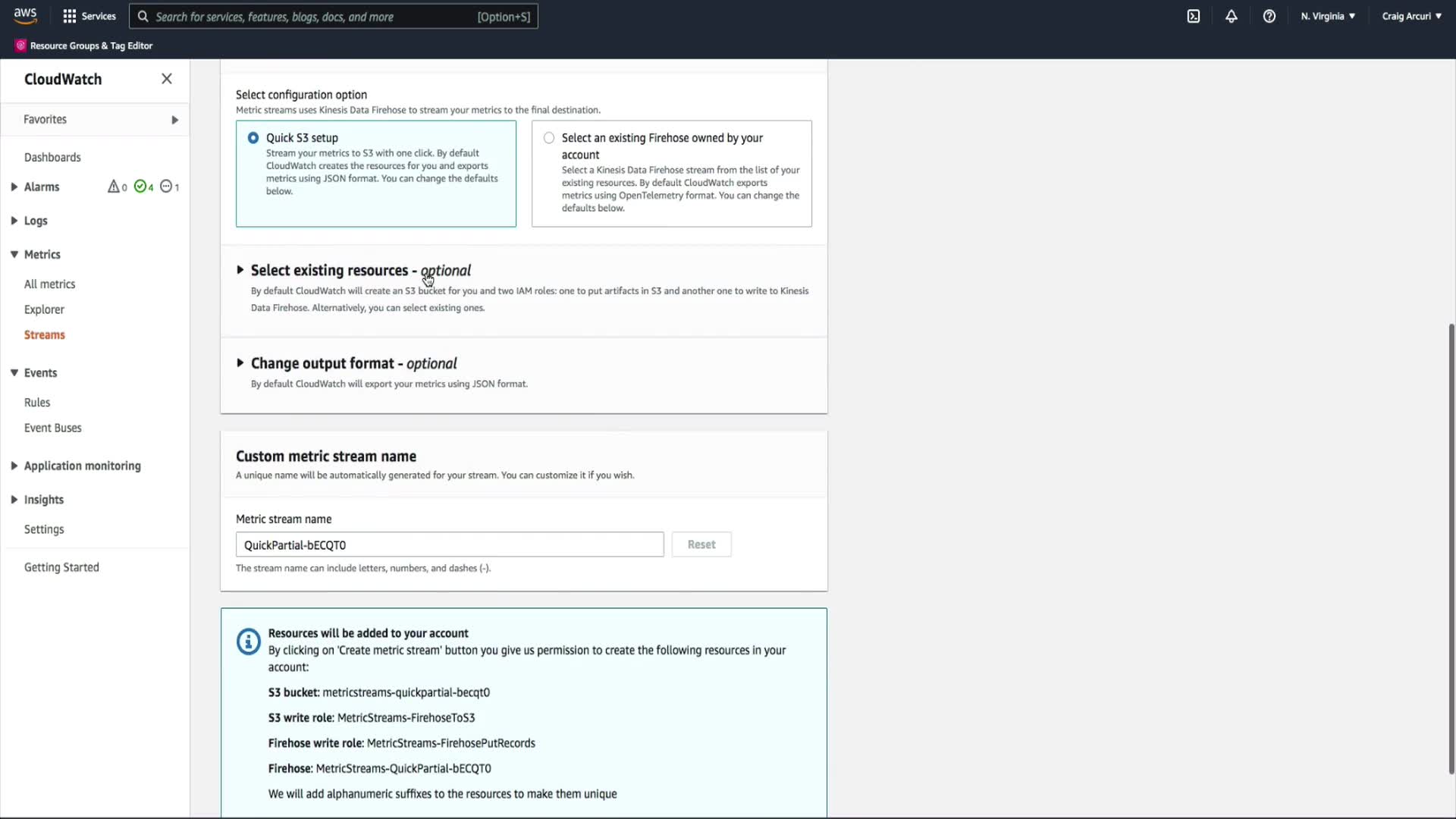Click the help question mark icon
Image resolution: width=1456 pixels, height=819 pixels.
[1269, 16]
